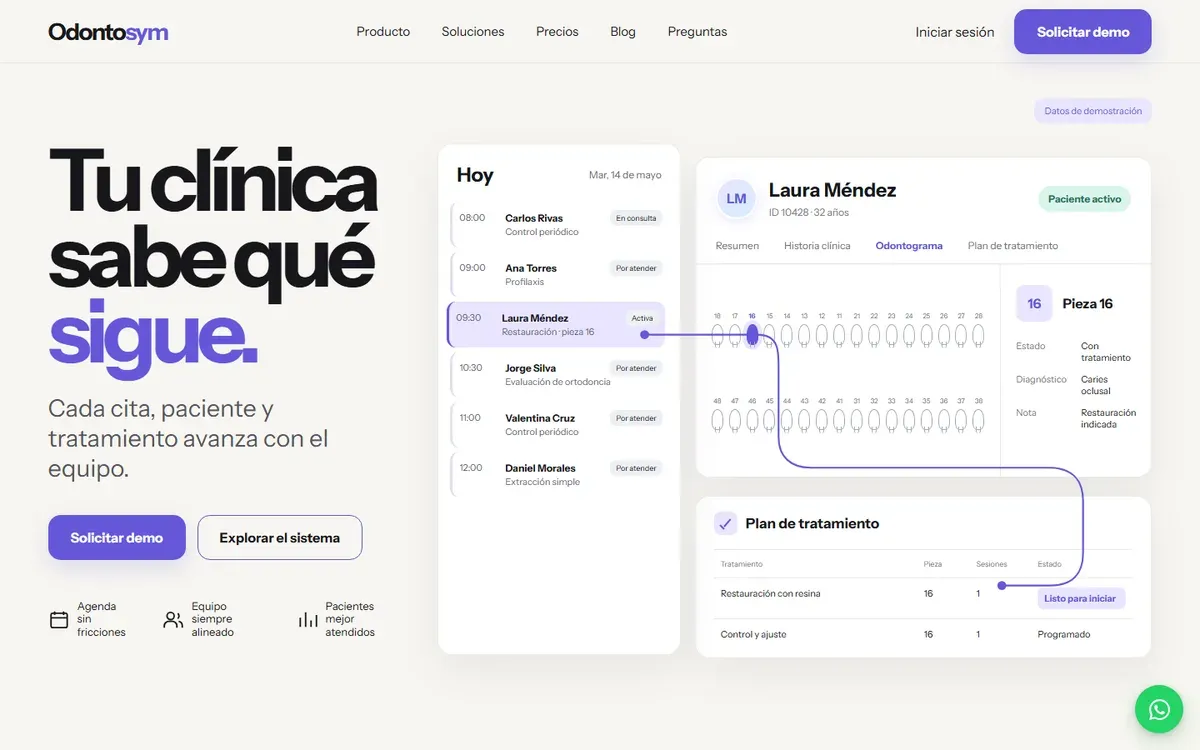1200x750 pixels.
Task: Open Carlos Rivas 08:00 appointment
Action: click(x=557, y=225)
